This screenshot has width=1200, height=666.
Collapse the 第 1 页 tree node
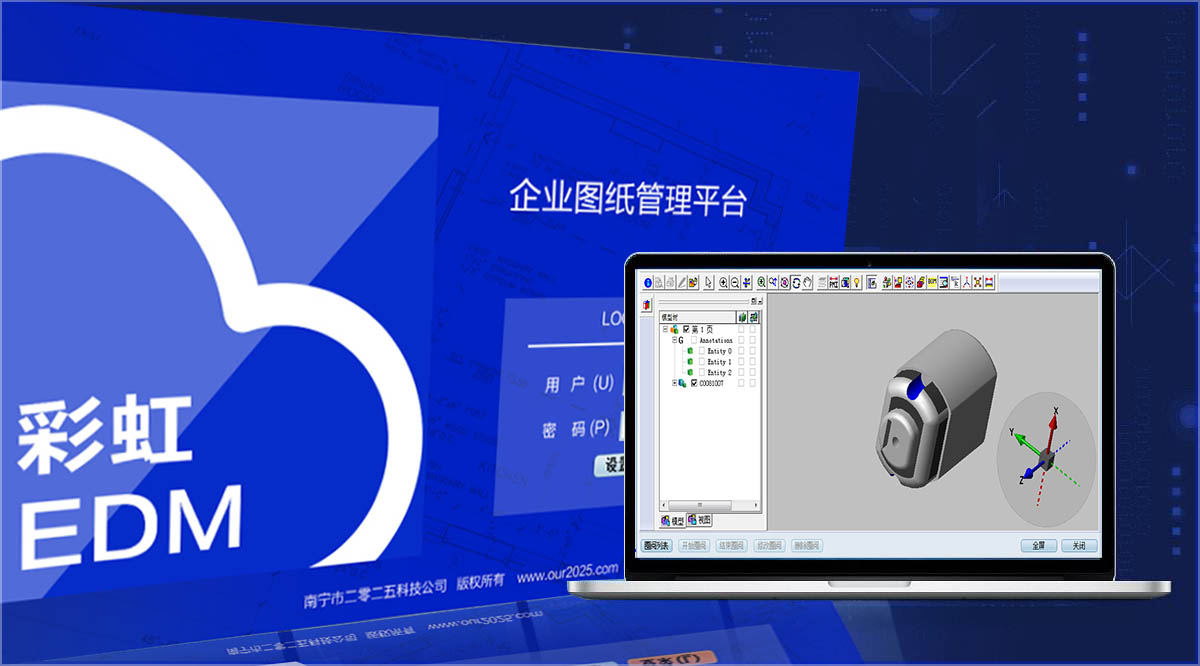pos(665,329)
